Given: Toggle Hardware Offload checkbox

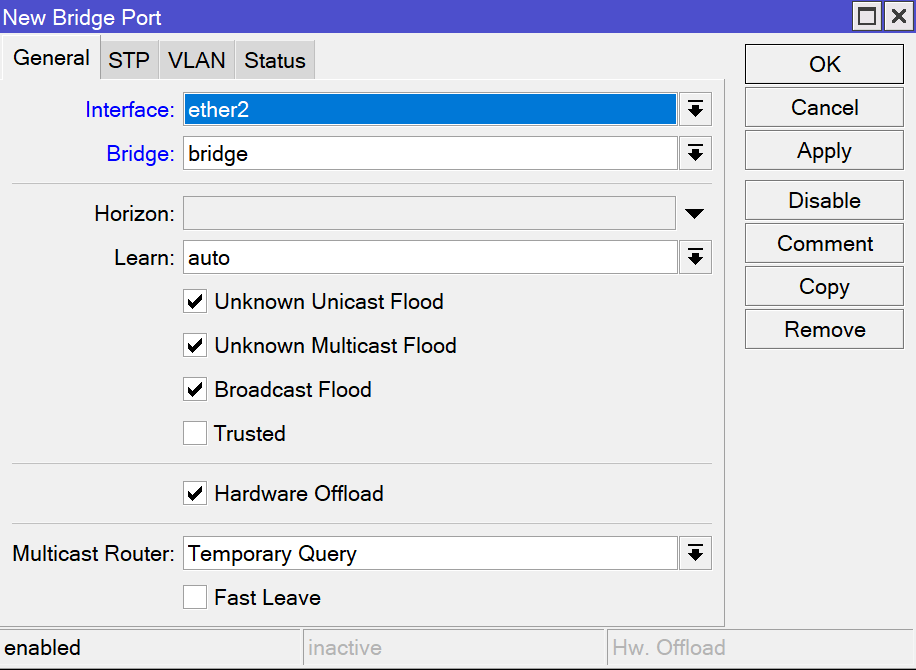Looking at the screenshot, I should tap(195, 493).
